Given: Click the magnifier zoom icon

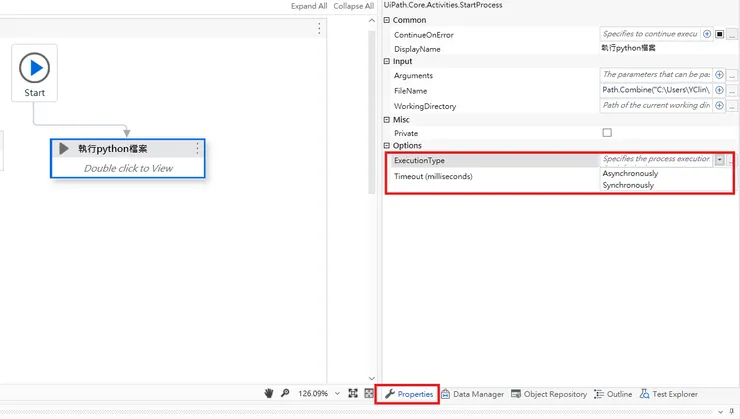Looking at the screenshot, I should (285, 393).
